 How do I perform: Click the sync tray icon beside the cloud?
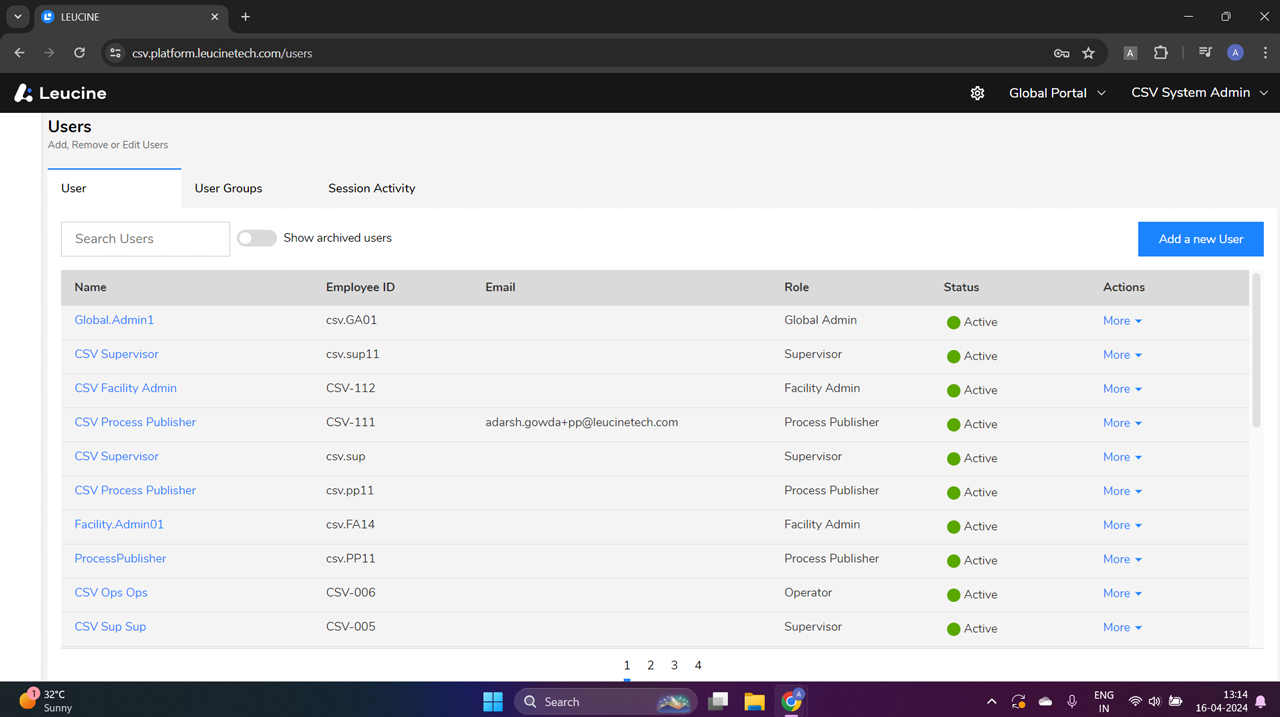1018,701
